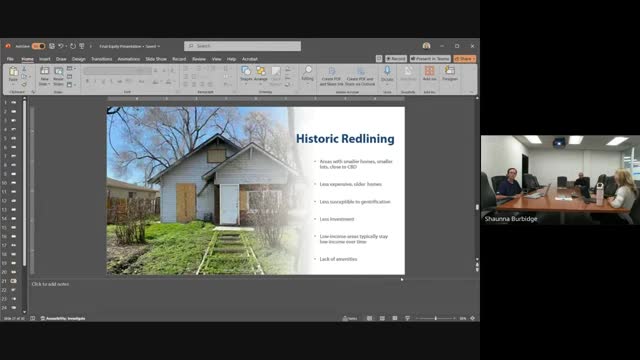Toggle the AutoSave switch
The width and height of the screenshot is (640, 360).
[38, 46]
